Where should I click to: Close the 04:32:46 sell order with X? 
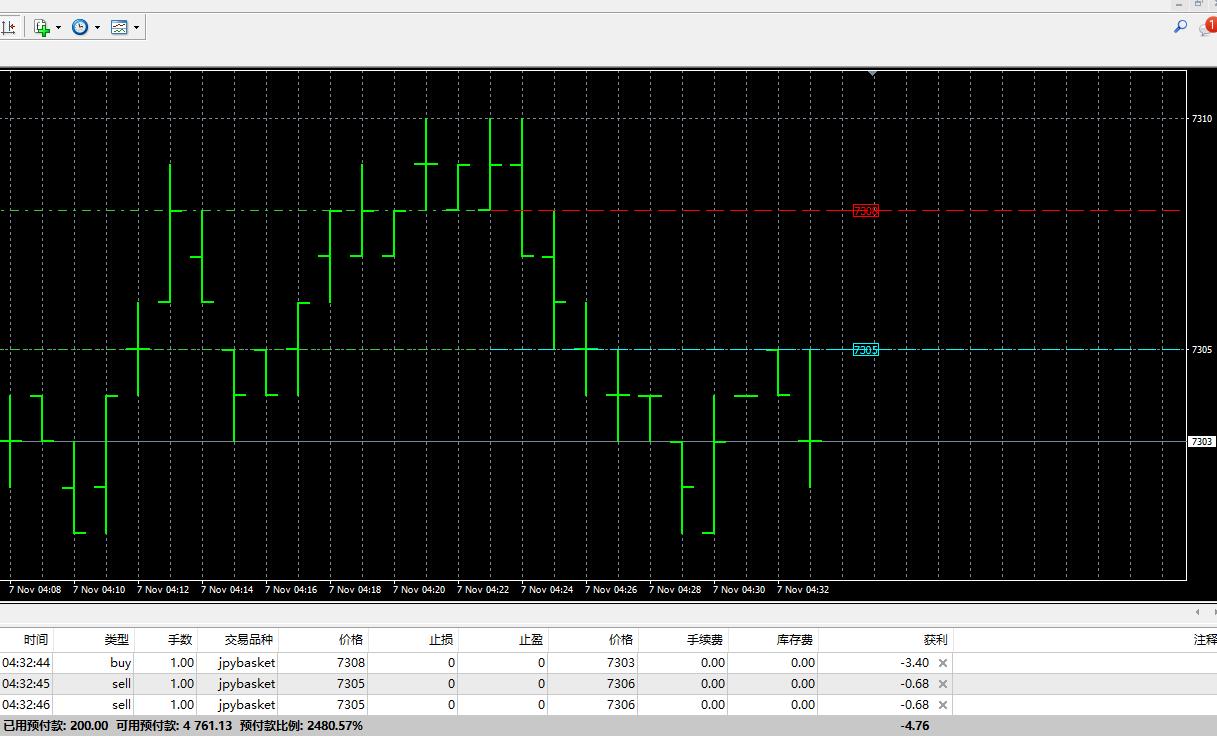point(943,705)
